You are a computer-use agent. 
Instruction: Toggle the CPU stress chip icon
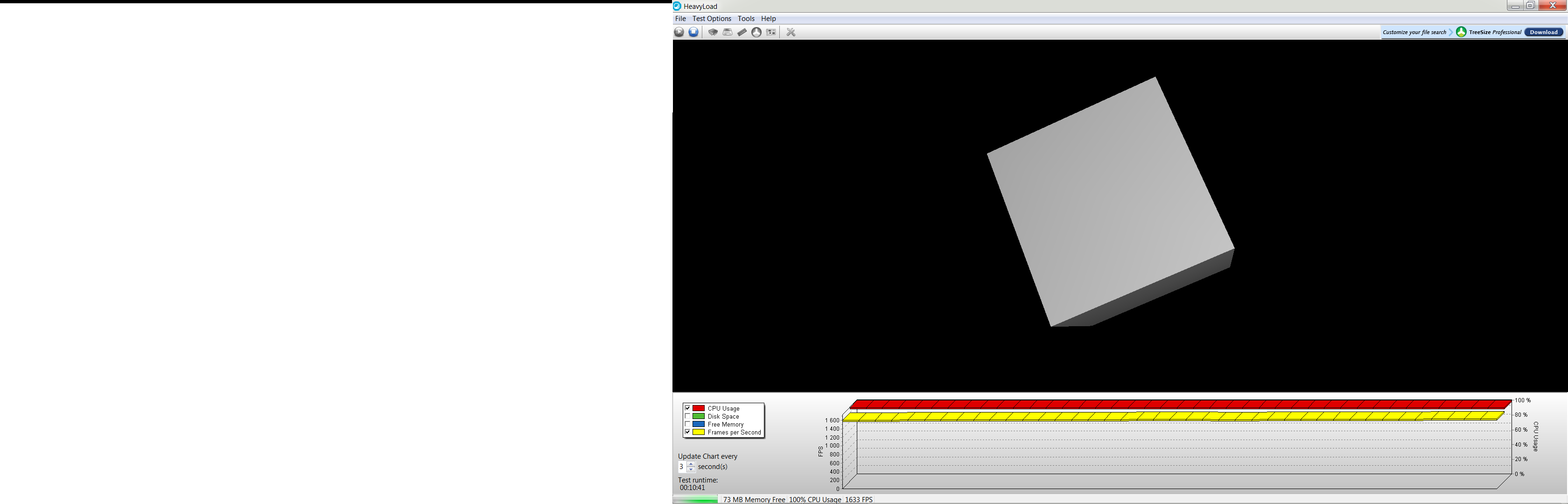(x=713, y=32)
